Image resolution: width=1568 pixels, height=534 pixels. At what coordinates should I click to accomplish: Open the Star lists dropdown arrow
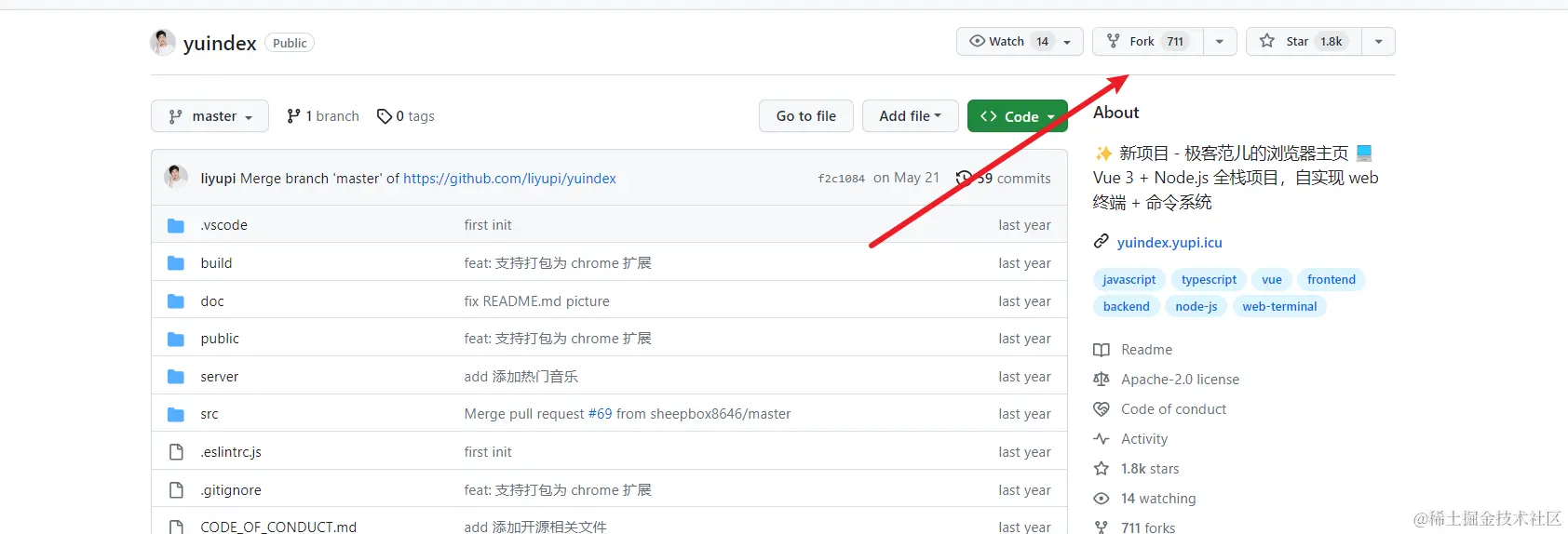point(1379,42)
